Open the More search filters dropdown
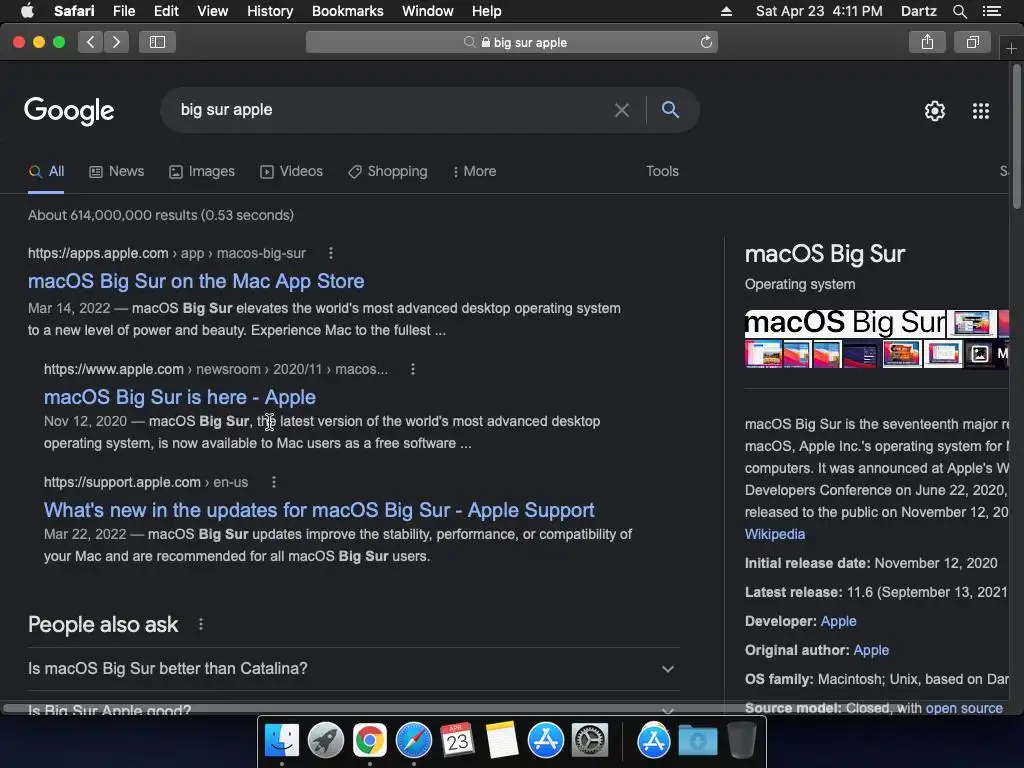 click(x=474, y=171)
